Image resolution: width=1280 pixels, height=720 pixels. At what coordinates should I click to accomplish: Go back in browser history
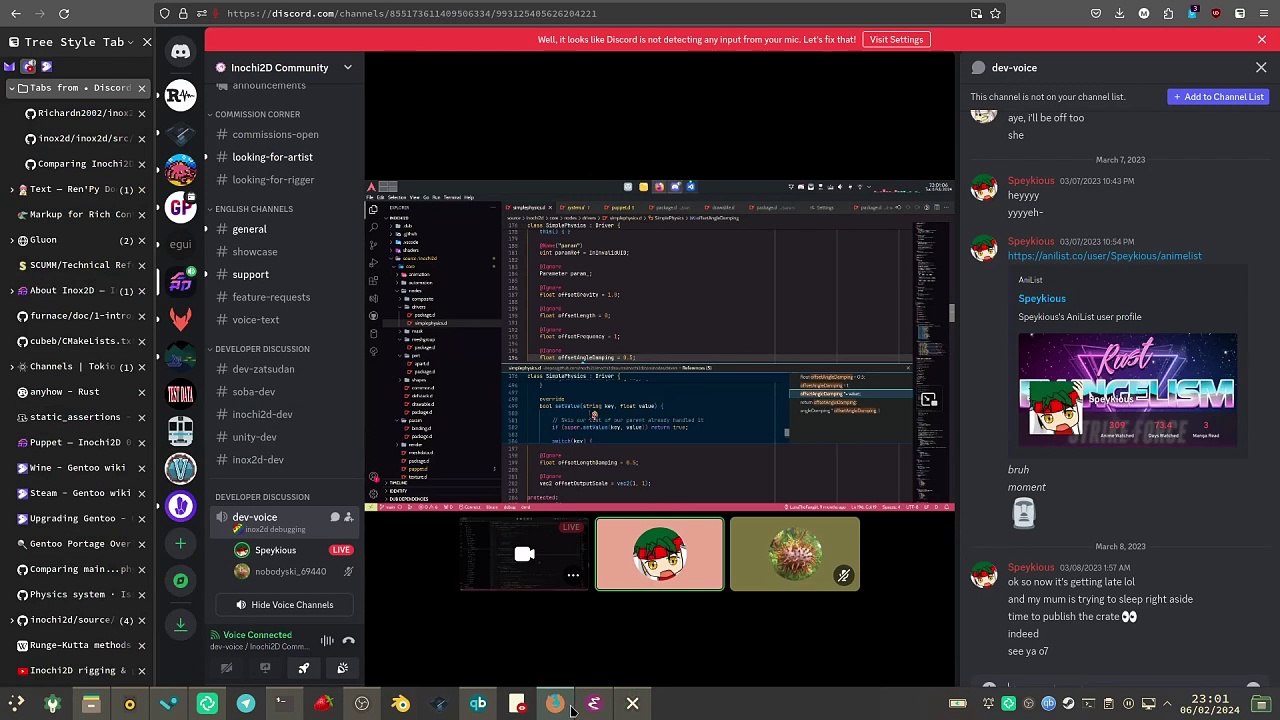coord(15,14)
